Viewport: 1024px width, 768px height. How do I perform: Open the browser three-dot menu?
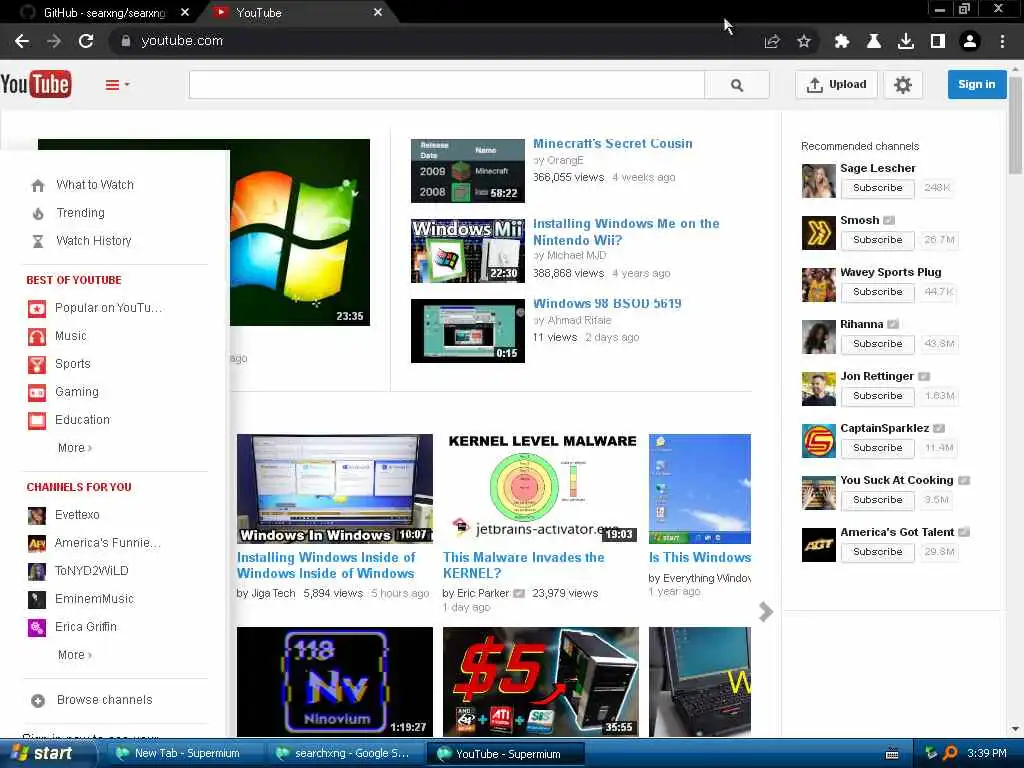pos(1002,41)
